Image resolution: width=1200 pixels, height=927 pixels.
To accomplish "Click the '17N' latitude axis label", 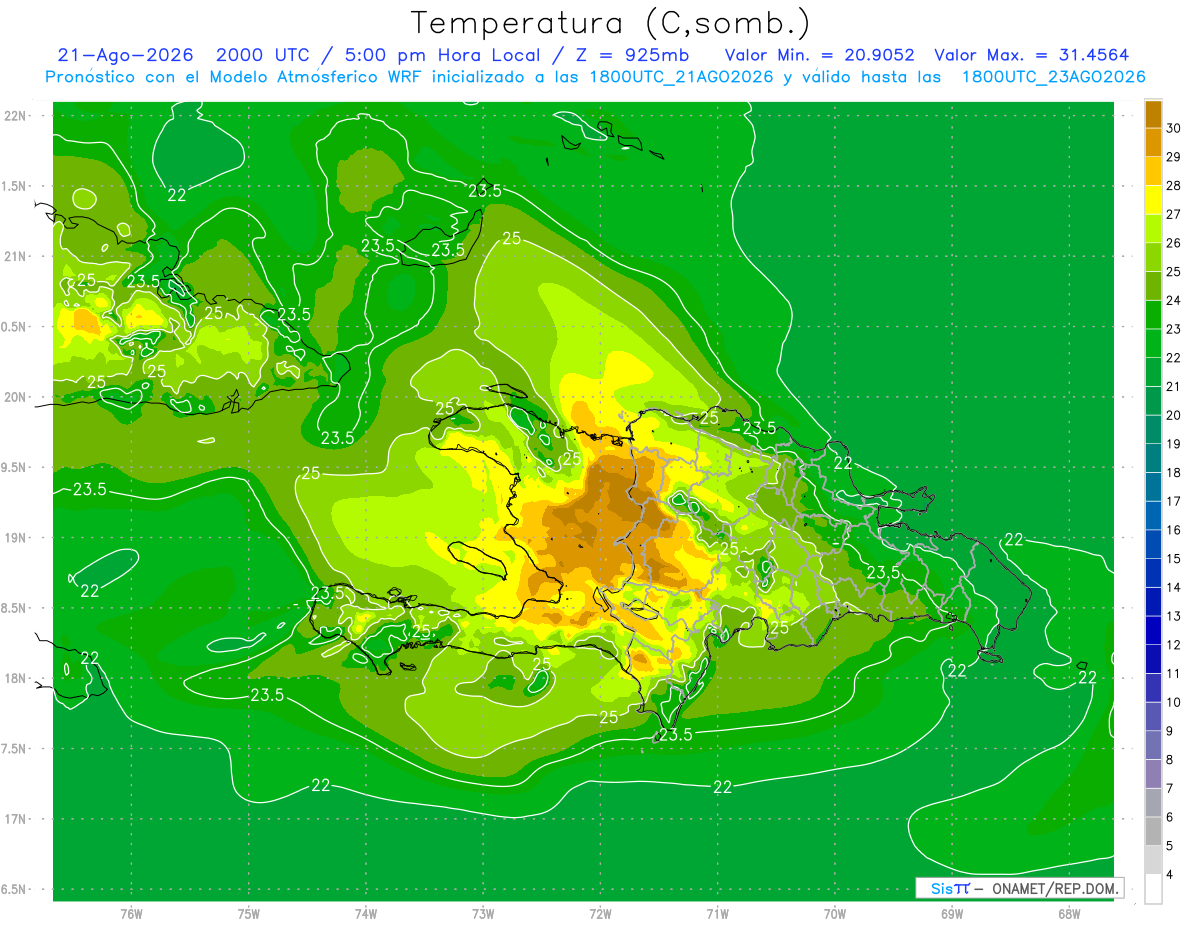I will pos(16,819).
